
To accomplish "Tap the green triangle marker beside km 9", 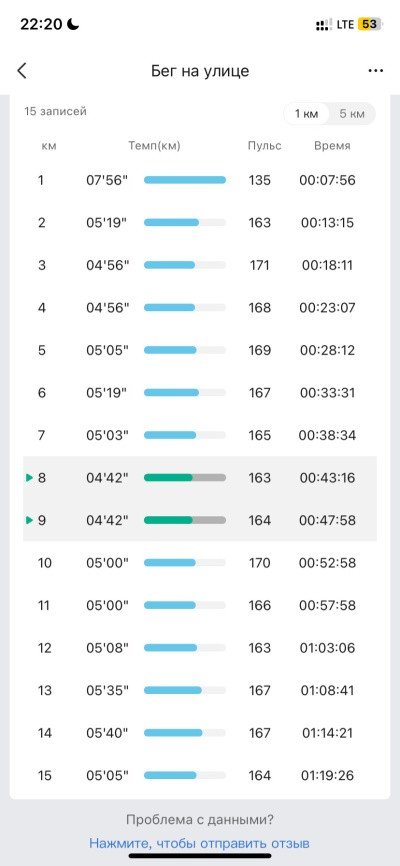I will pos(29,520).
